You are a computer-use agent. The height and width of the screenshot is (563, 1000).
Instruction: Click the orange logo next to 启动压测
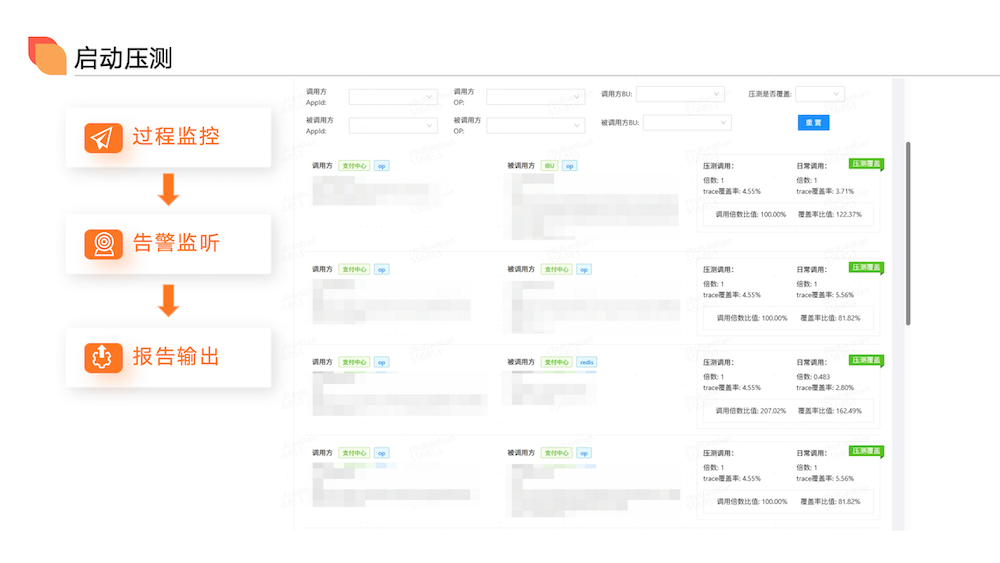[x=46, y=56]
